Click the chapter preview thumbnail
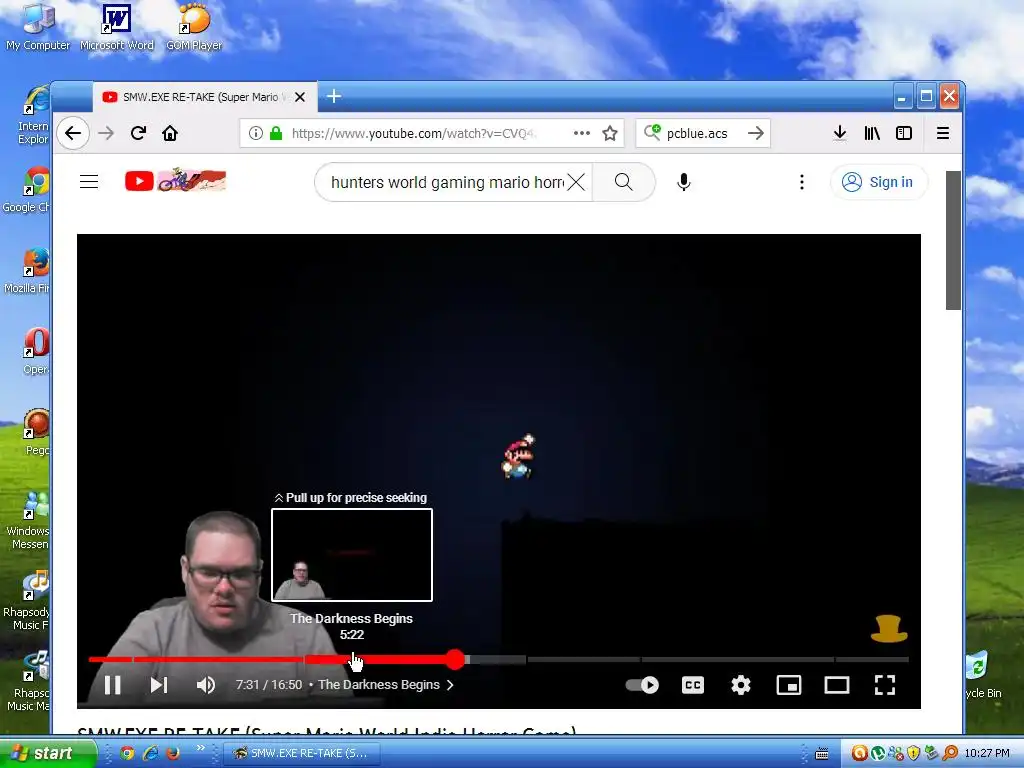 click(352, 555)
